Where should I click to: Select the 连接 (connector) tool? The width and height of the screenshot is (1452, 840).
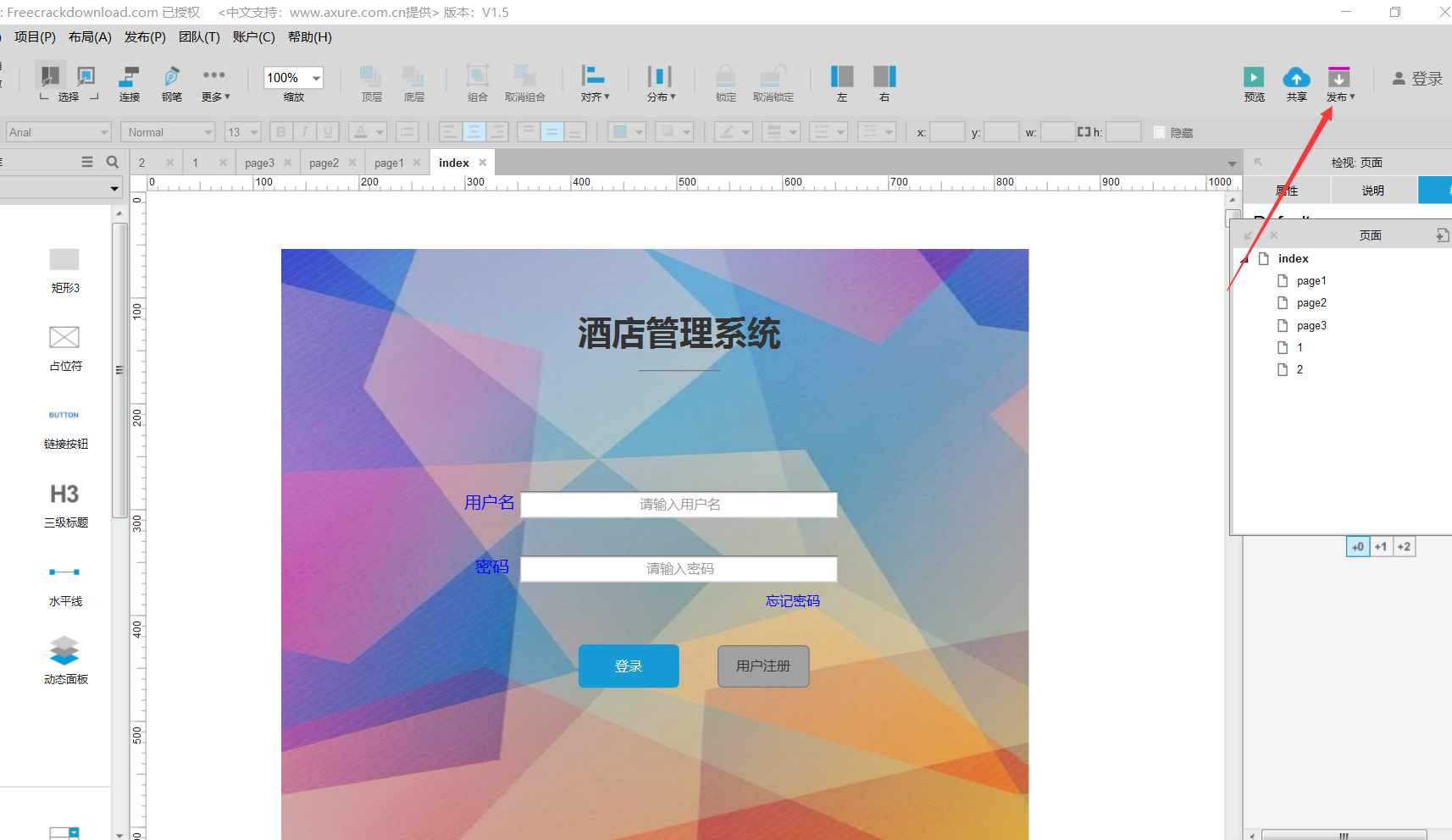click(129, 82)
